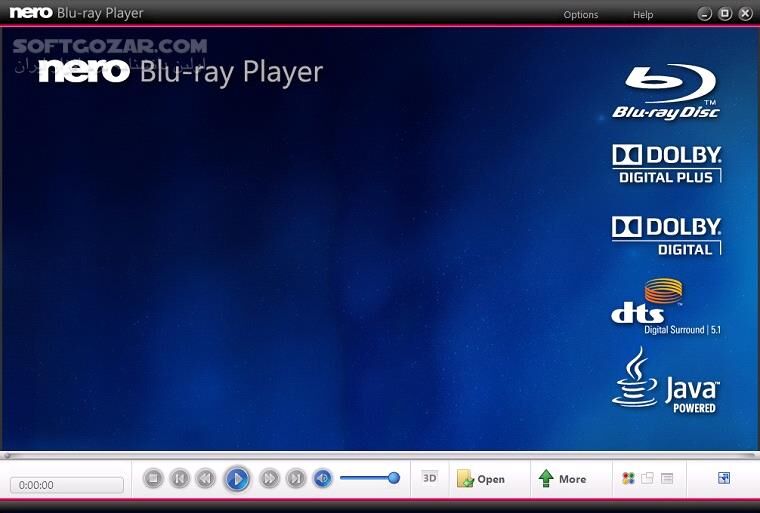This screenshot has width=760, height=513.
Task: Expand the More options button
Action: 562,479
